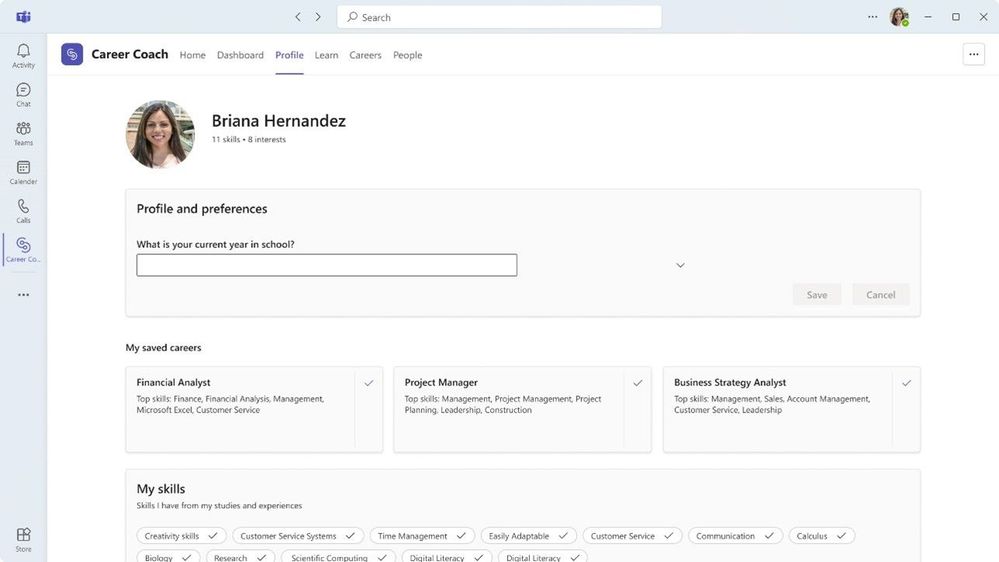Click the '11 skills • 8 interests' text
Screen dimensions: 999x562
click(x=248, y=140)
